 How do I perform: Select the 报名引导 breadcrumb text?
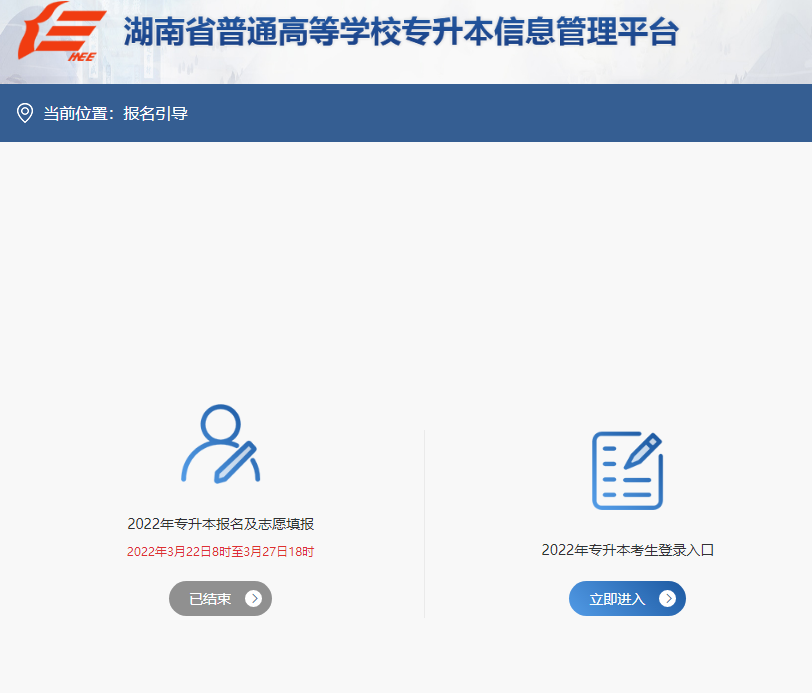[156, 114]
